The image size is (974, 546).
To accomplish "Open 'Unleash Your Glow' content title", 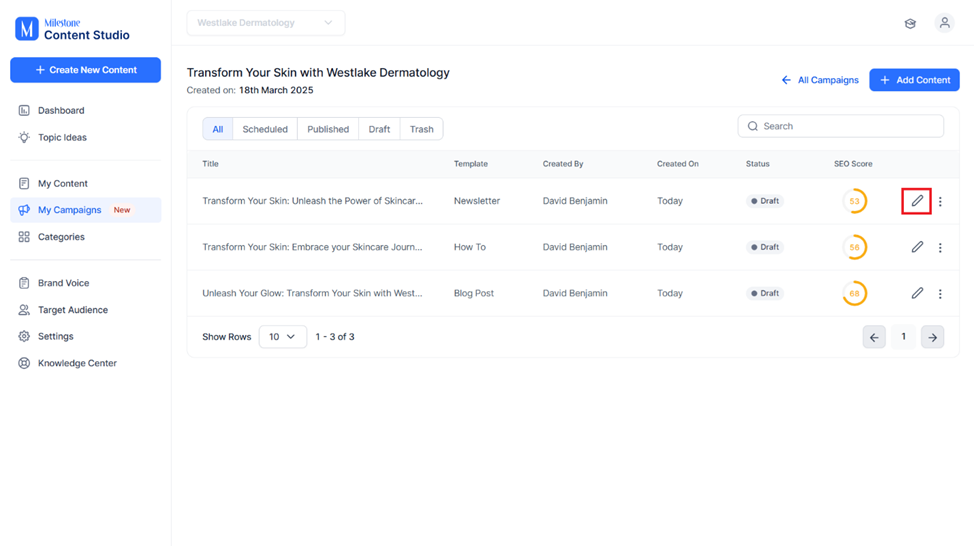I will tap(312, 293).
